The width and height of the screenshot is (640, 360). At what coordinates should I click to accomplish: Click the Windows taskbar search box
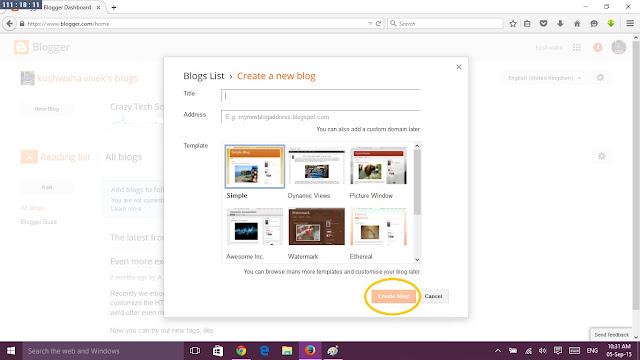pos(102,351)
